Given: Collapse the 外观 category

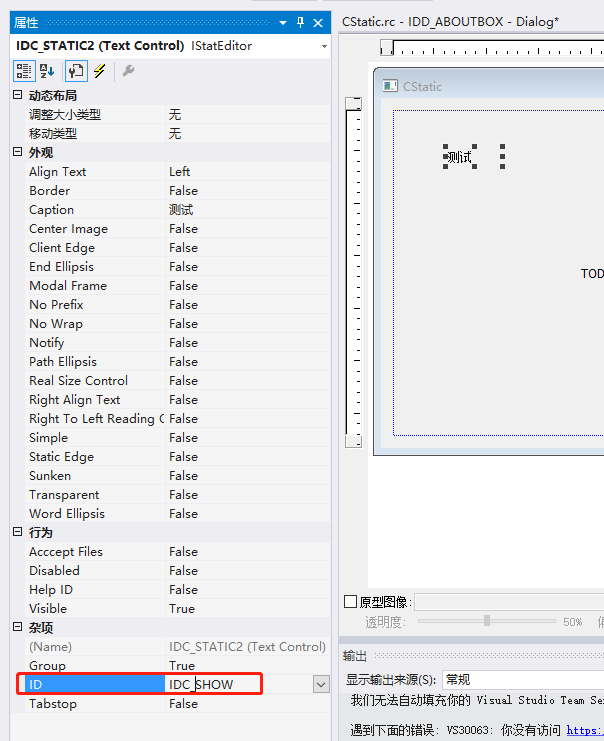Looking at the screenshot, I should tap(17, 152).
